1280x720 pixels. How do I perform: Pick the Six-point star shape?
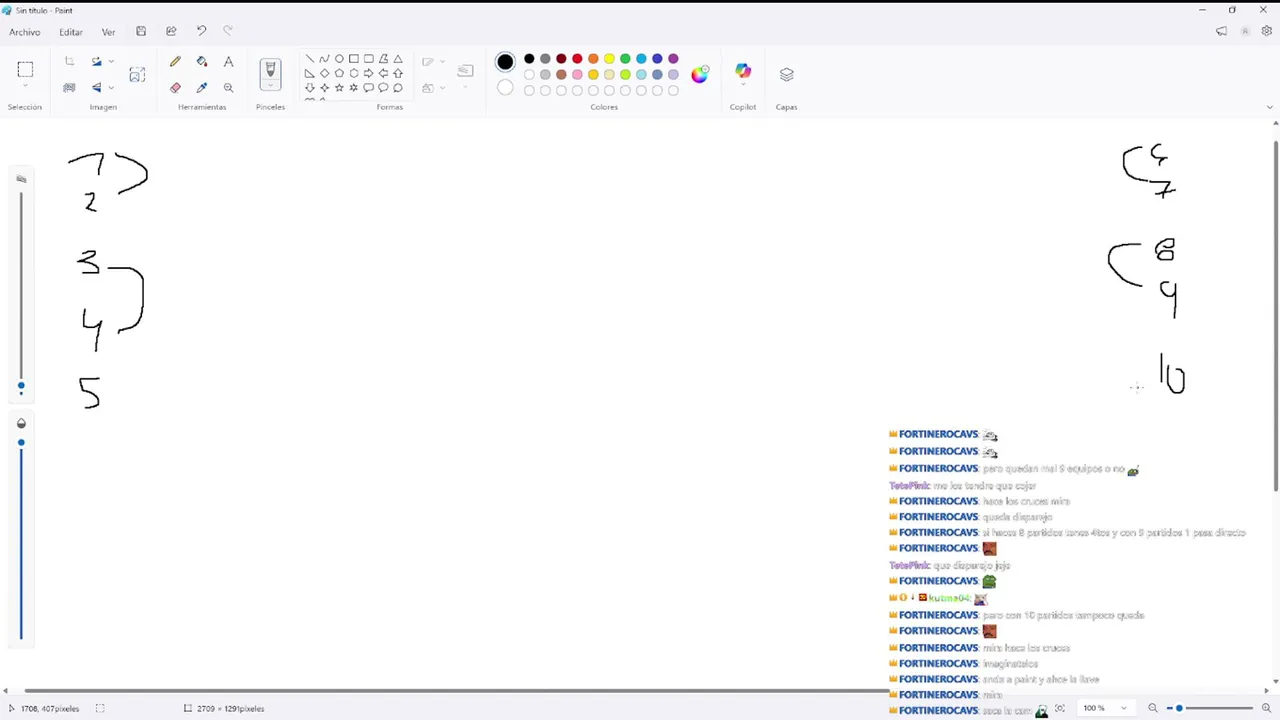tap(354, 88)
